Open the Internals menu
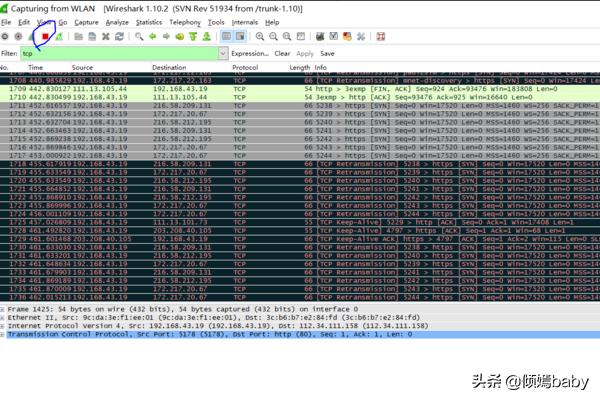 (245, 22)
